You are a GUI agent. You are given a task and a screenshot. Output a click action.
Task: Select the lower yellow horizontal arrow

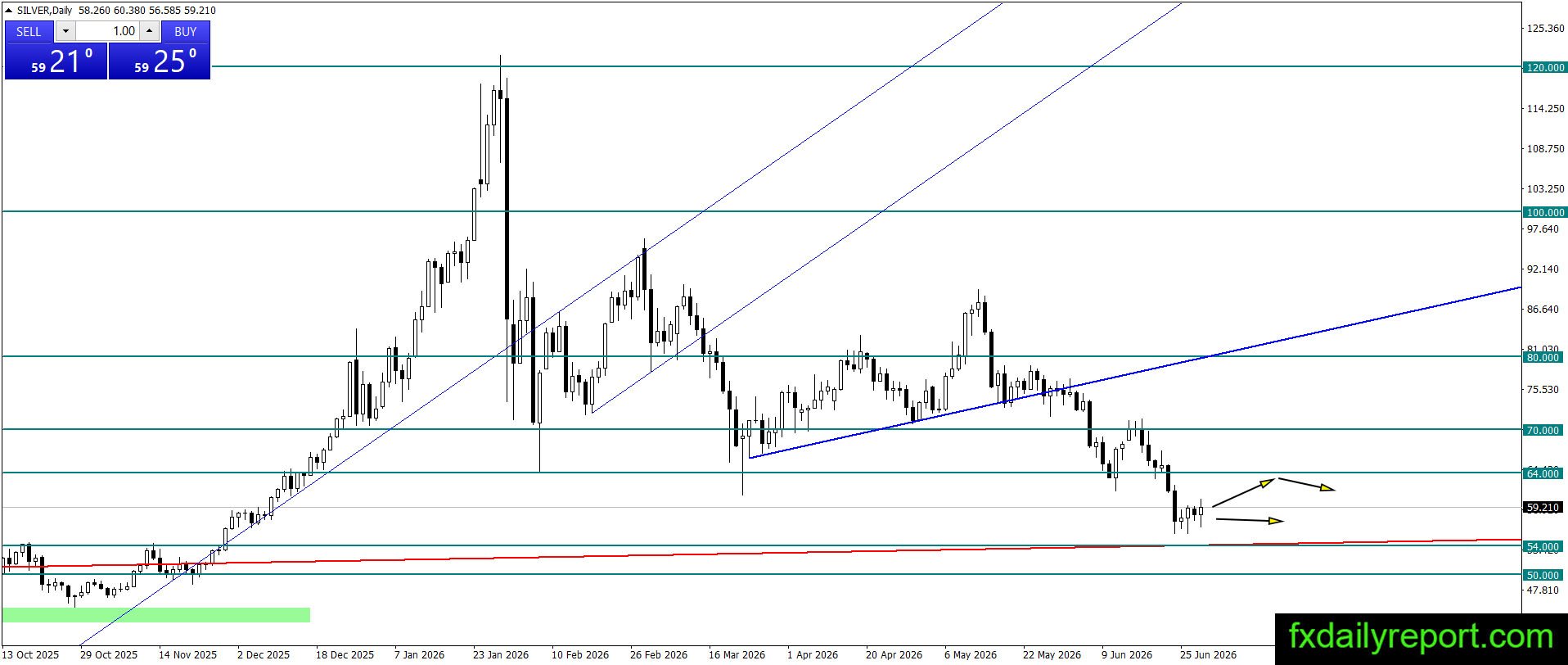click(x=1250, y=519)
